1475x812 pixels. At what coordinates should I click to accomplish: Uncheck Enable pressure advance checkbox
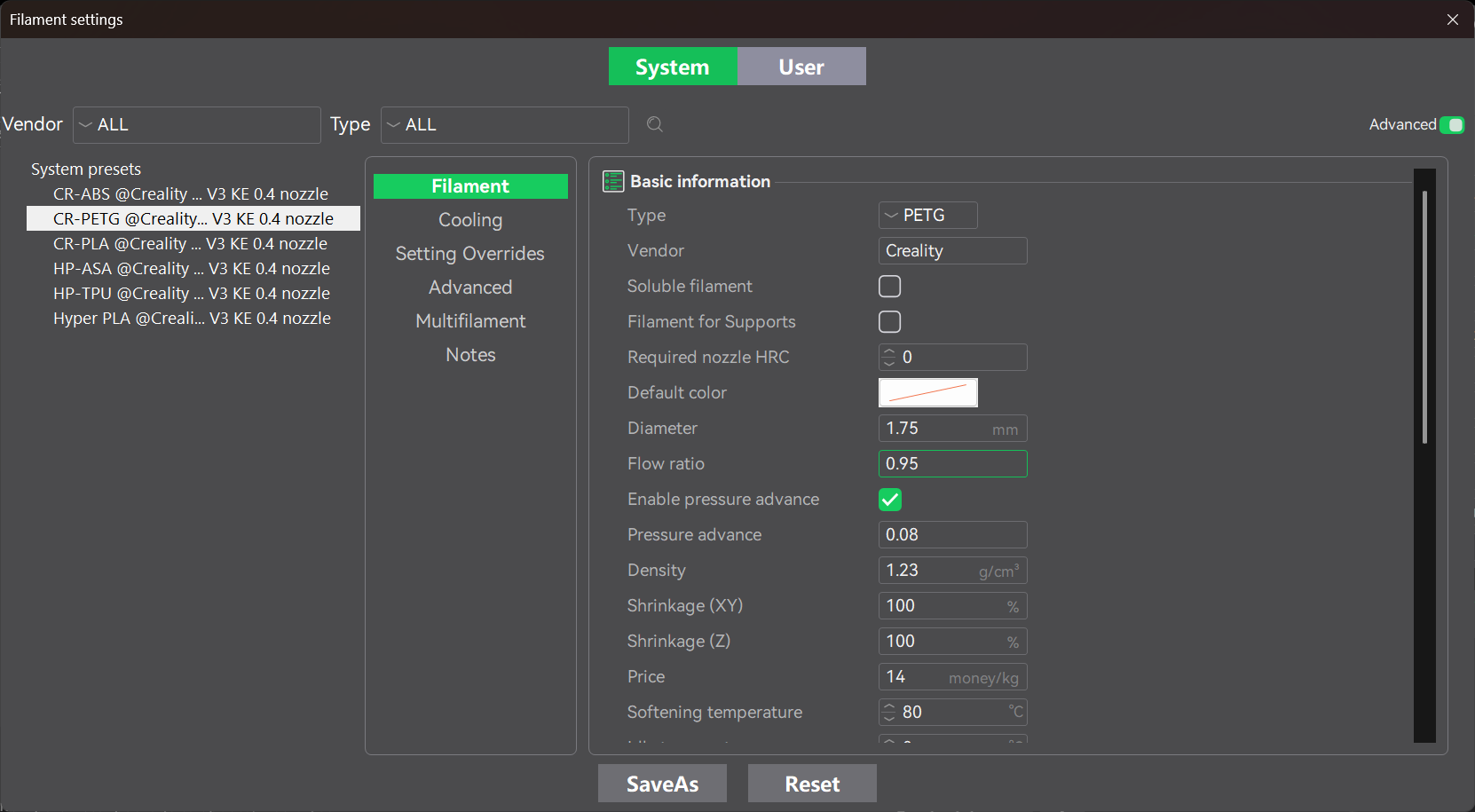(x=889, y=500)
